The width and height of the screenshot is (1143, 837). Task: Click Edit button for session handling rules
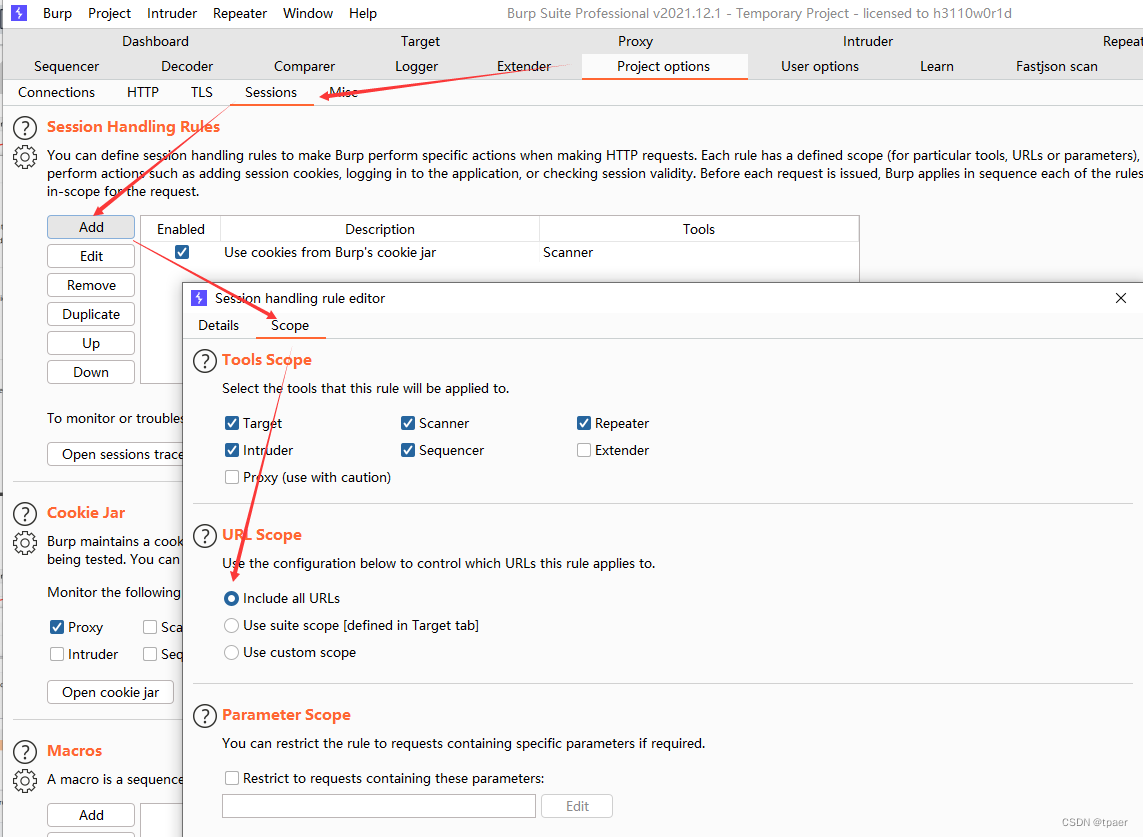pyautogui.click(x=91, y=256)
